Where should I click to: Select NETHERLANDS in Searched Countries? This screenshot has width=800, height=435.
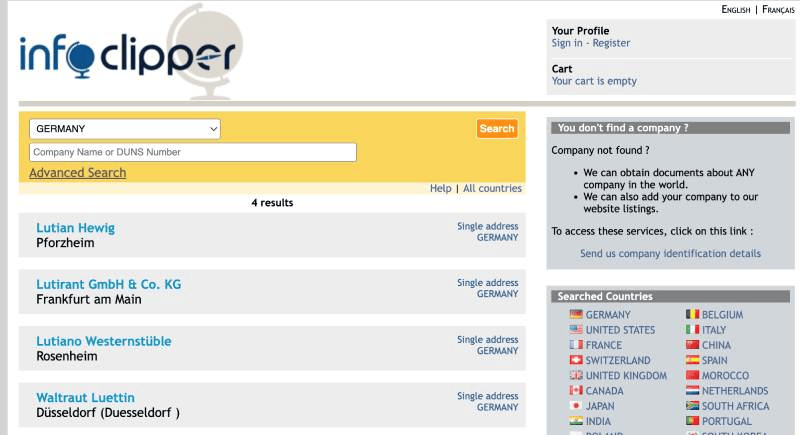coord(735,391)
